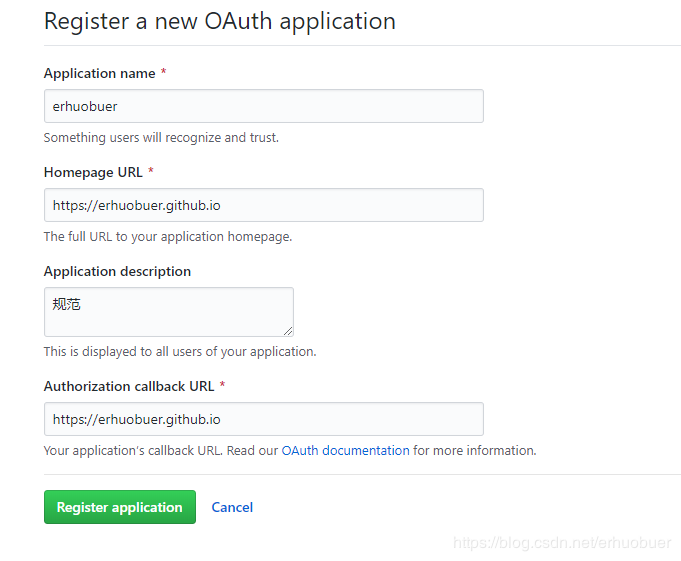Click the "Register a new OAuth application" heading
Image resolution: width=681 pixels, height=561 pixels.
click(x=219, y=21)
